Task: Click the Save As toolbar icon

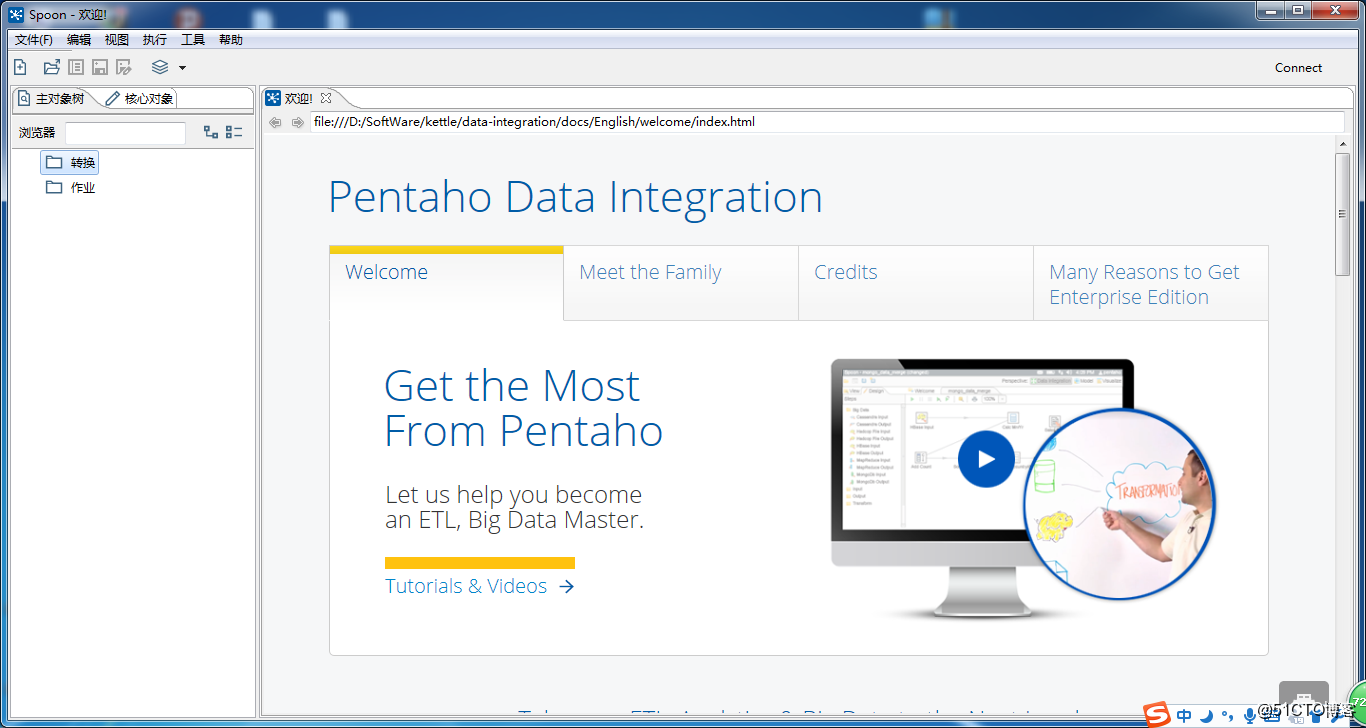Action: (124, 67)
